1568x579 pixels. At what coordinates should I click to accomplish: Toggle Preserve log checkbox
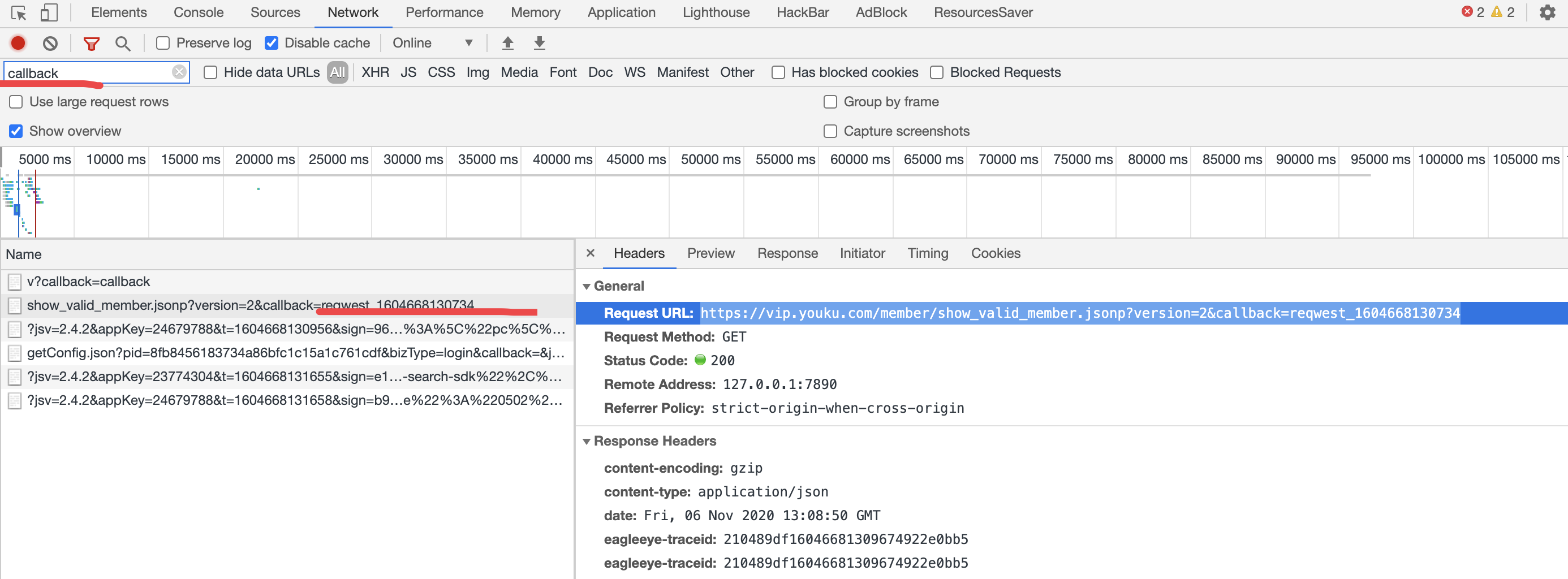pos(162,43)
